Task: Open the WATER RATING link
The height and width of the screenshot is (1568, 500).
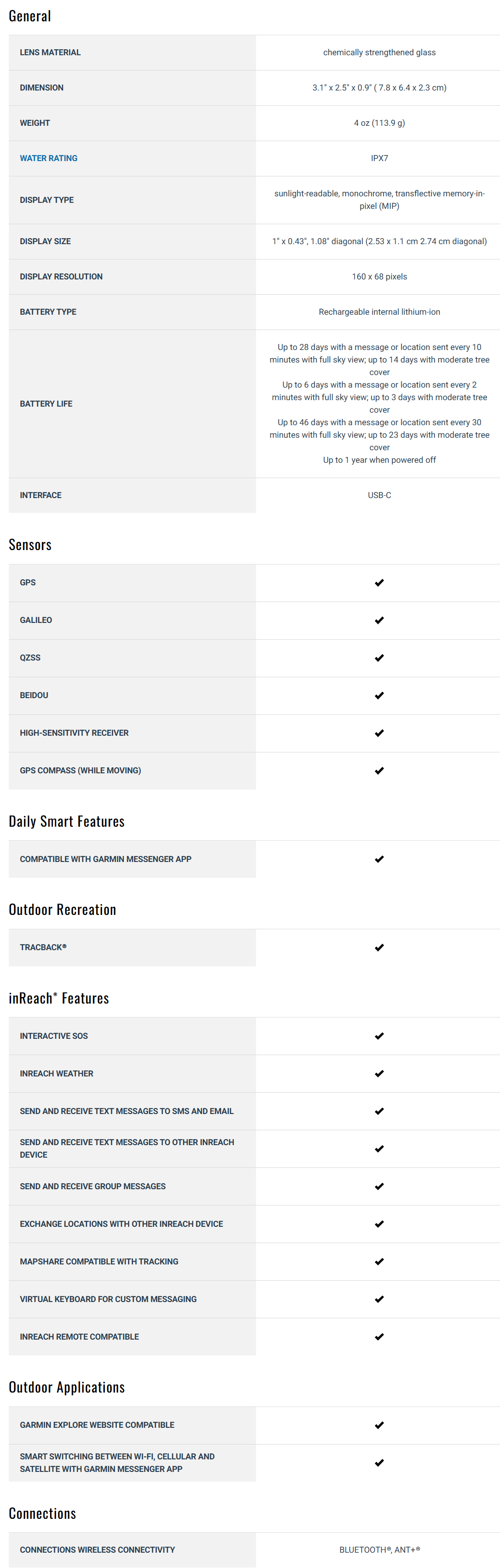Action: [49, 158]
